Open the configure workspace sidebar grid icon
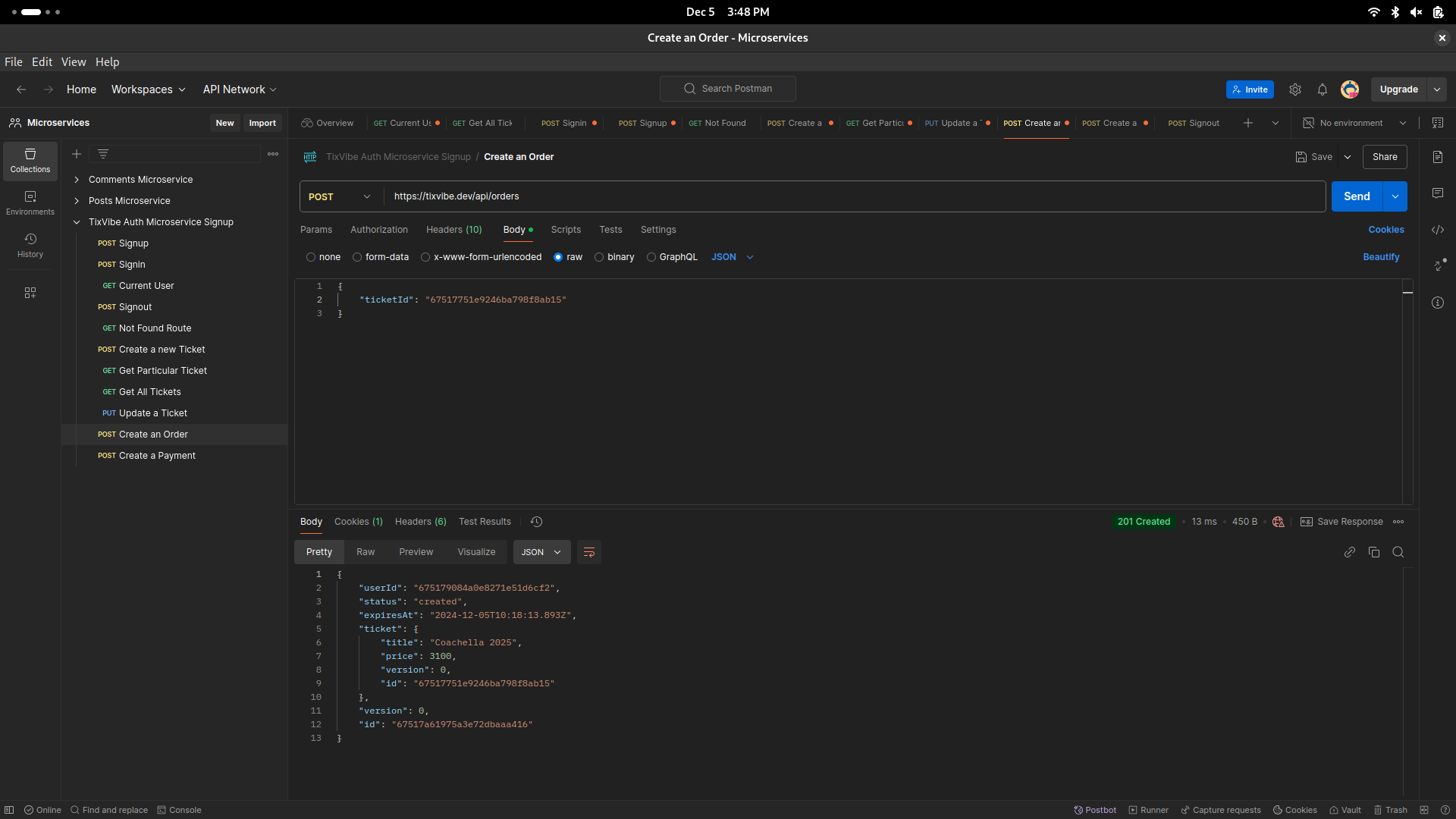 pos(30,293)
